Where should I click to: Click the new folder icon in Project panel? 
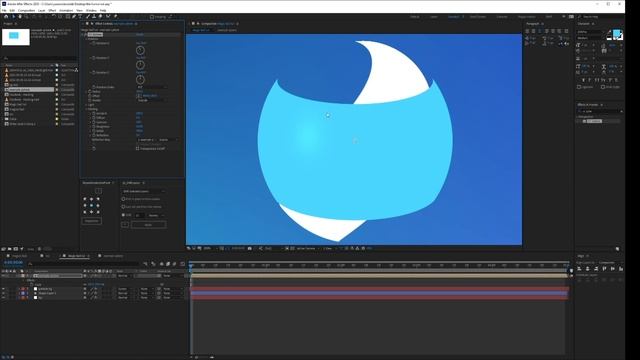tap(9, 249)
